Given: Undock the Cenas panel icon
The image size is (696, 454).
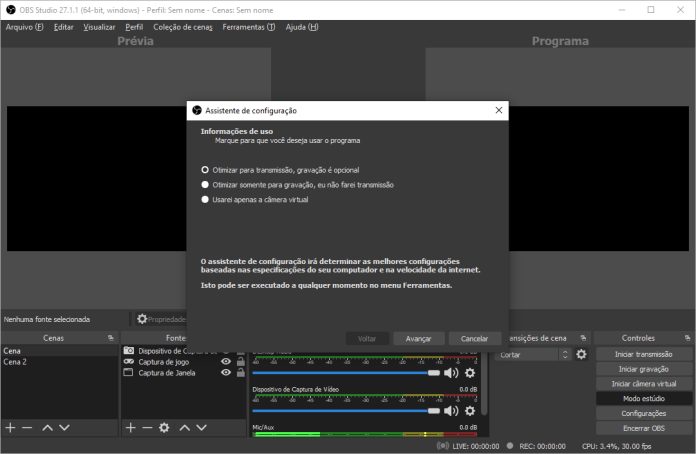Looking at the screenshot, I should [111, 338].
